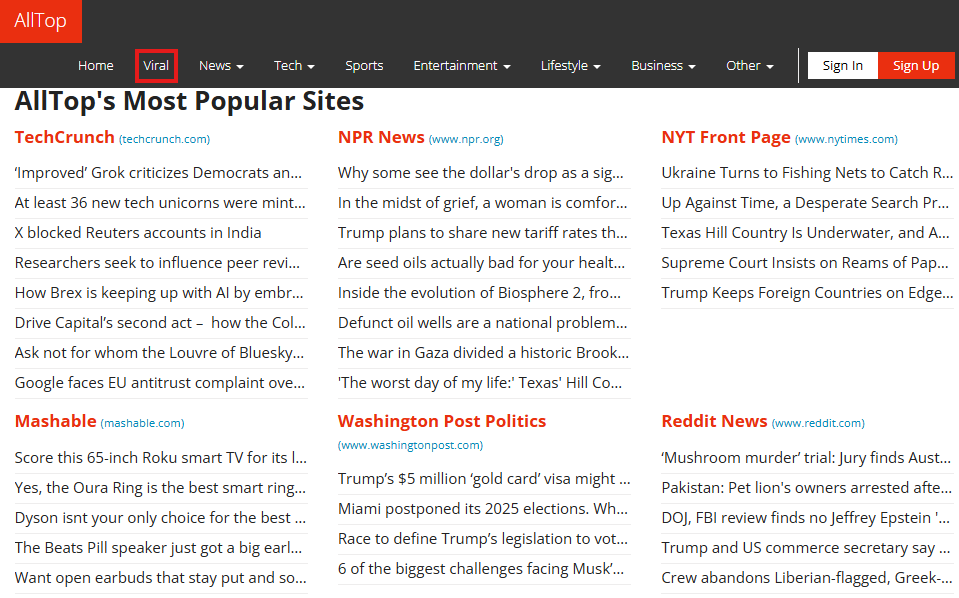Open "6 of the biggest challenges facing Musk"
Screen dimensions: 959x598
coord(481,569)
